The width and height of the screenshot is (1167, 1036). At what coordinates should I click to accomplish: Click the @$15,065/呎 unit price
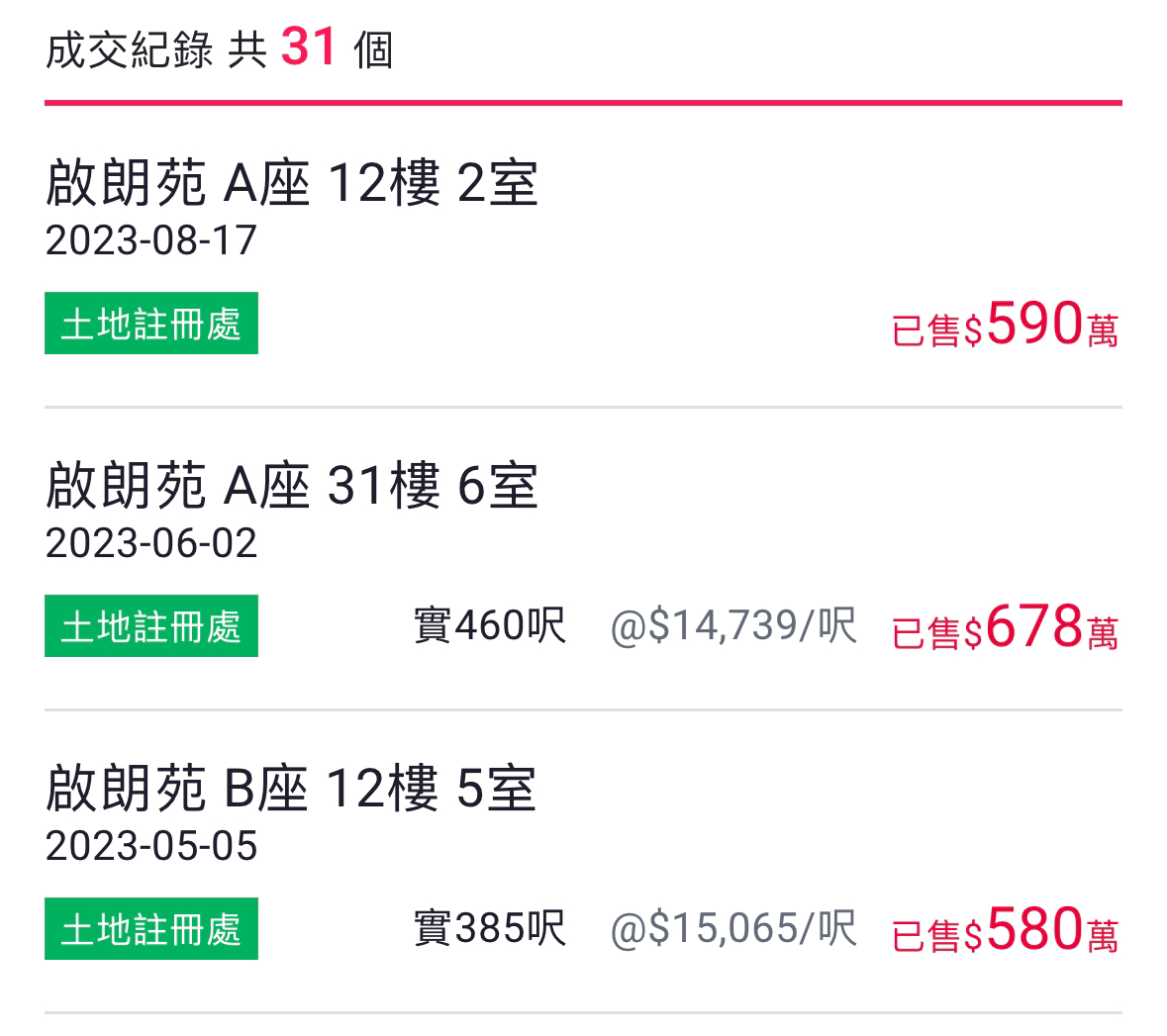click(x=733, y=929)
